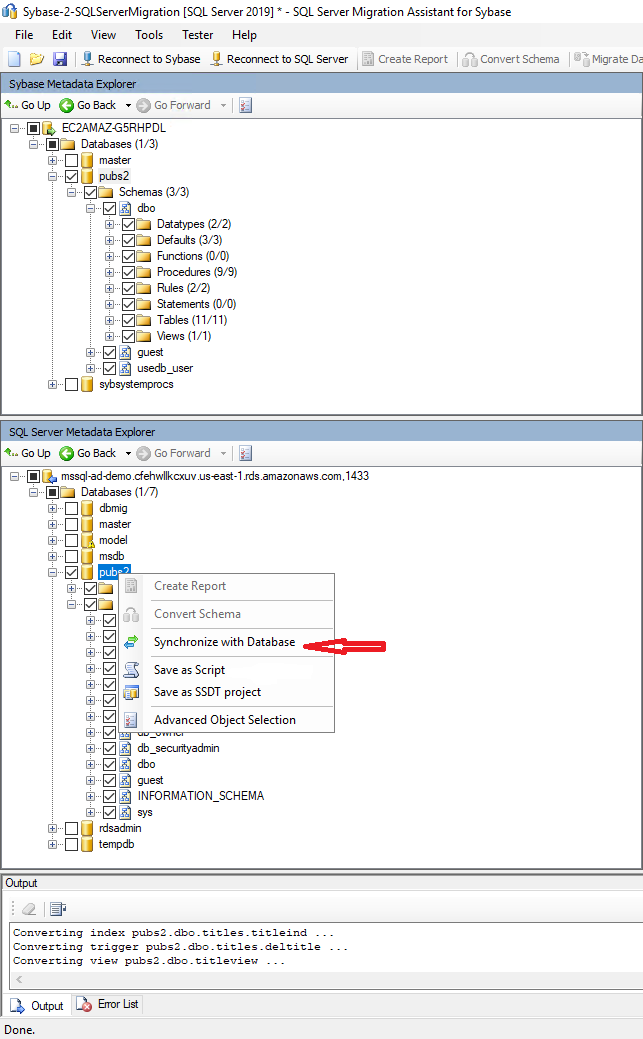Toggle Views (1/1) folder checkbox
Viewport: 643px width, 1039px height.
129,336
